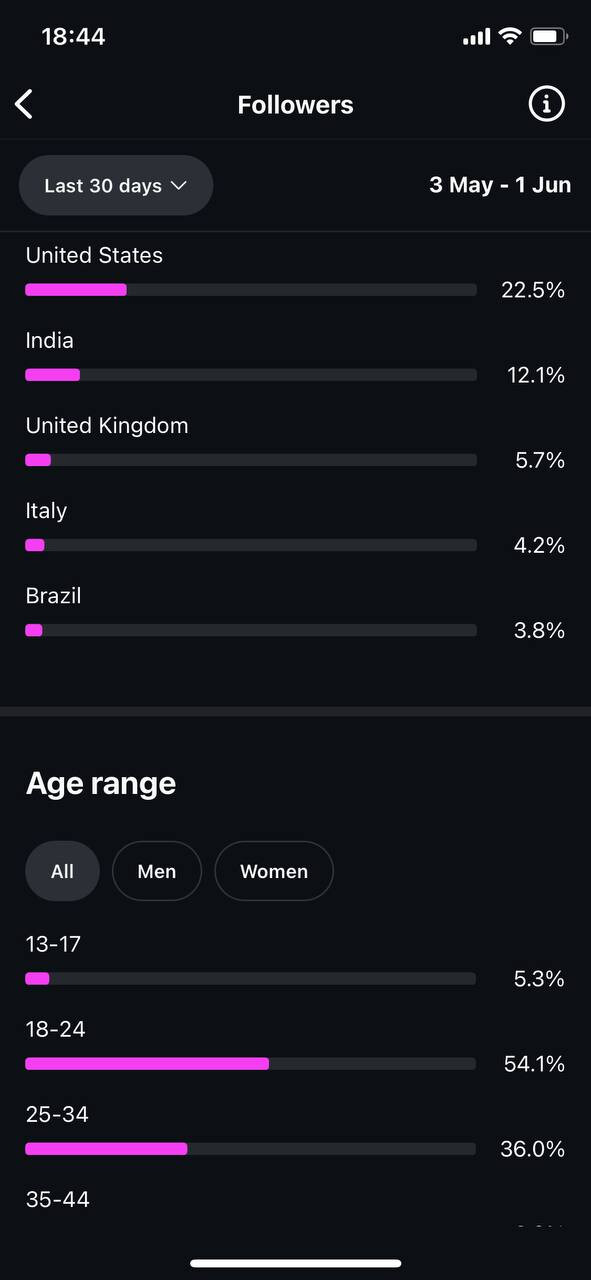Tap the United States percentage bar
Viewport: 591px width, 1280px height.
click(251, 290)
